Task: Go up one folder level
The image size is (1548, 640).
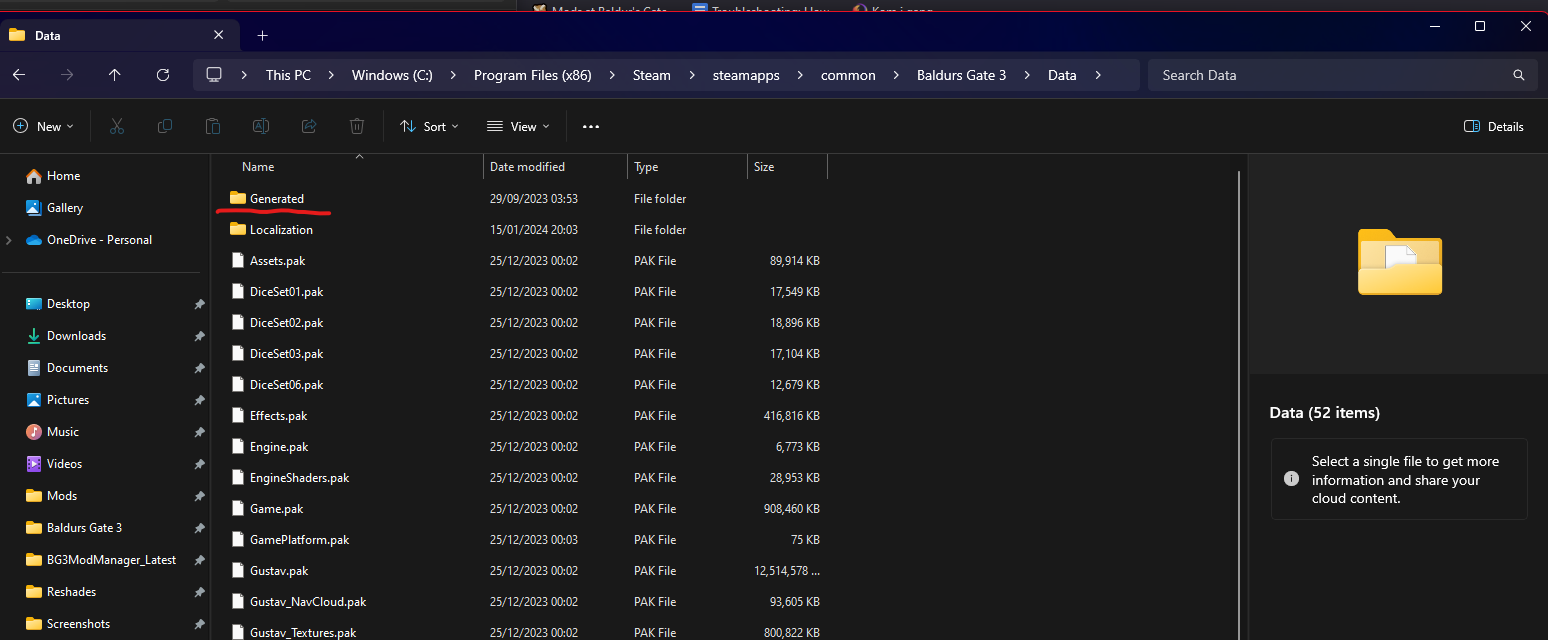Action: [x=115, y=75]
